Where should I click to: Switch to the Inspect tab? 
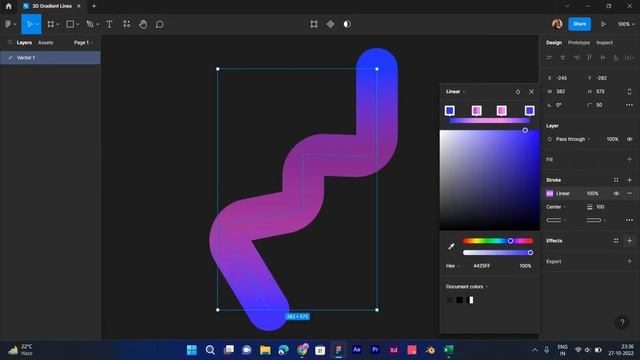[604, 42]
